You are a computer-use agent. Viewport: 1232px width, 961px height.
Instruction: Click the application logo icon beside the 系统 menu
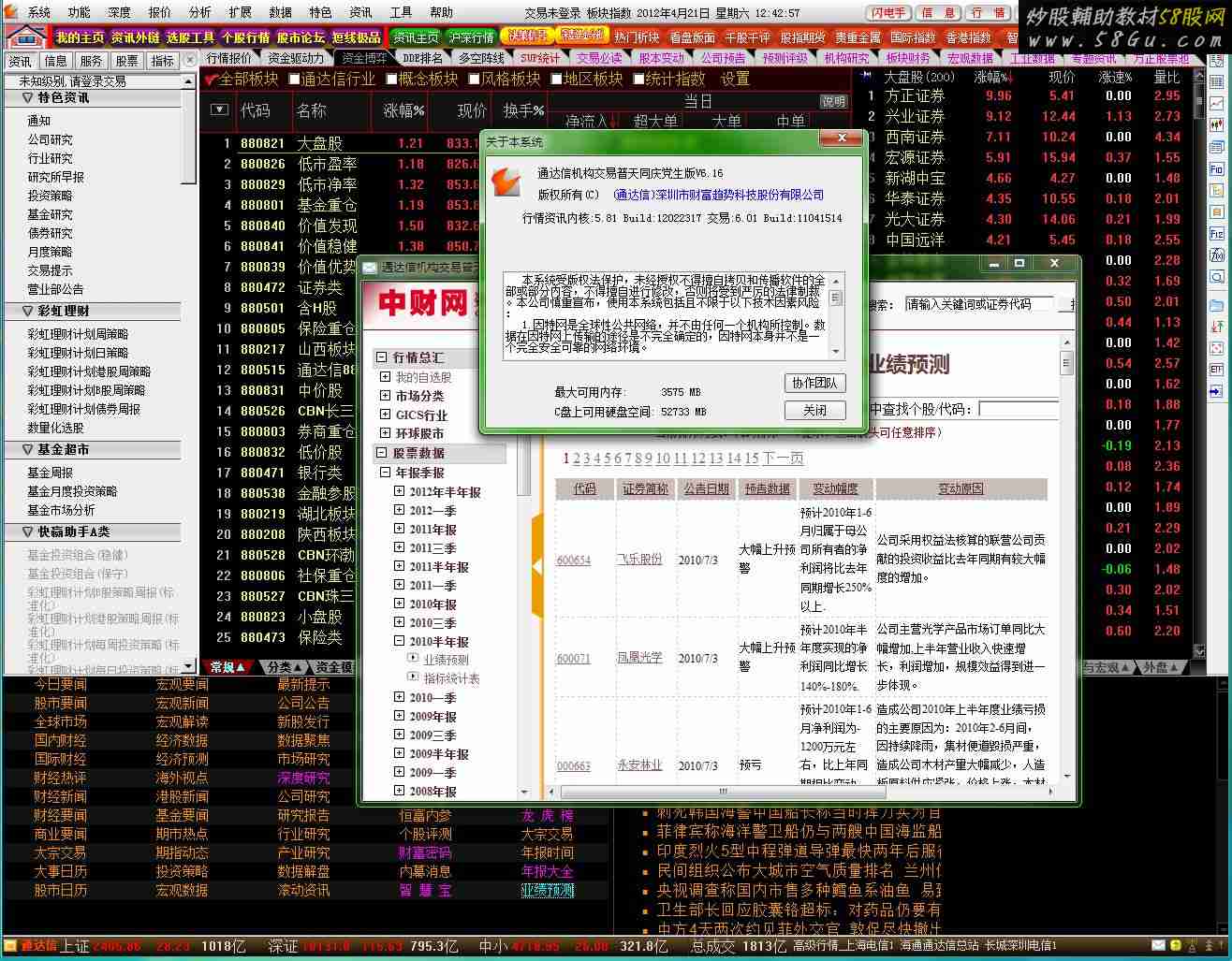tap(10, 12)
